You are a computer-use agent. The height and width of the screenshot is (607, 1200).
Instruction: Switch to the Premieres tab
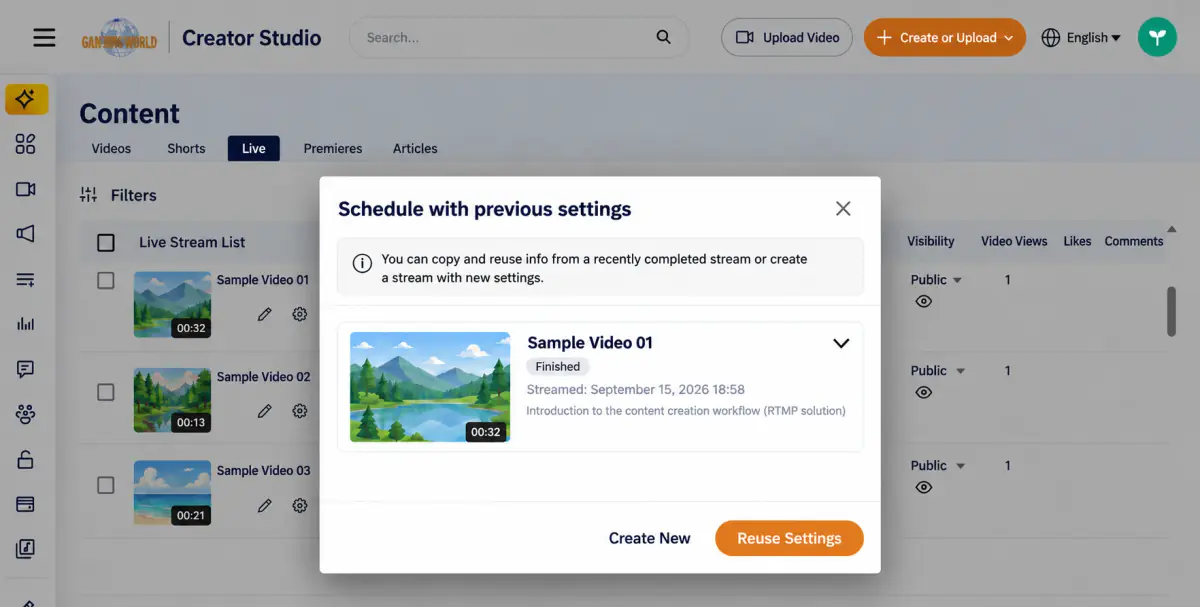(333, 148)
